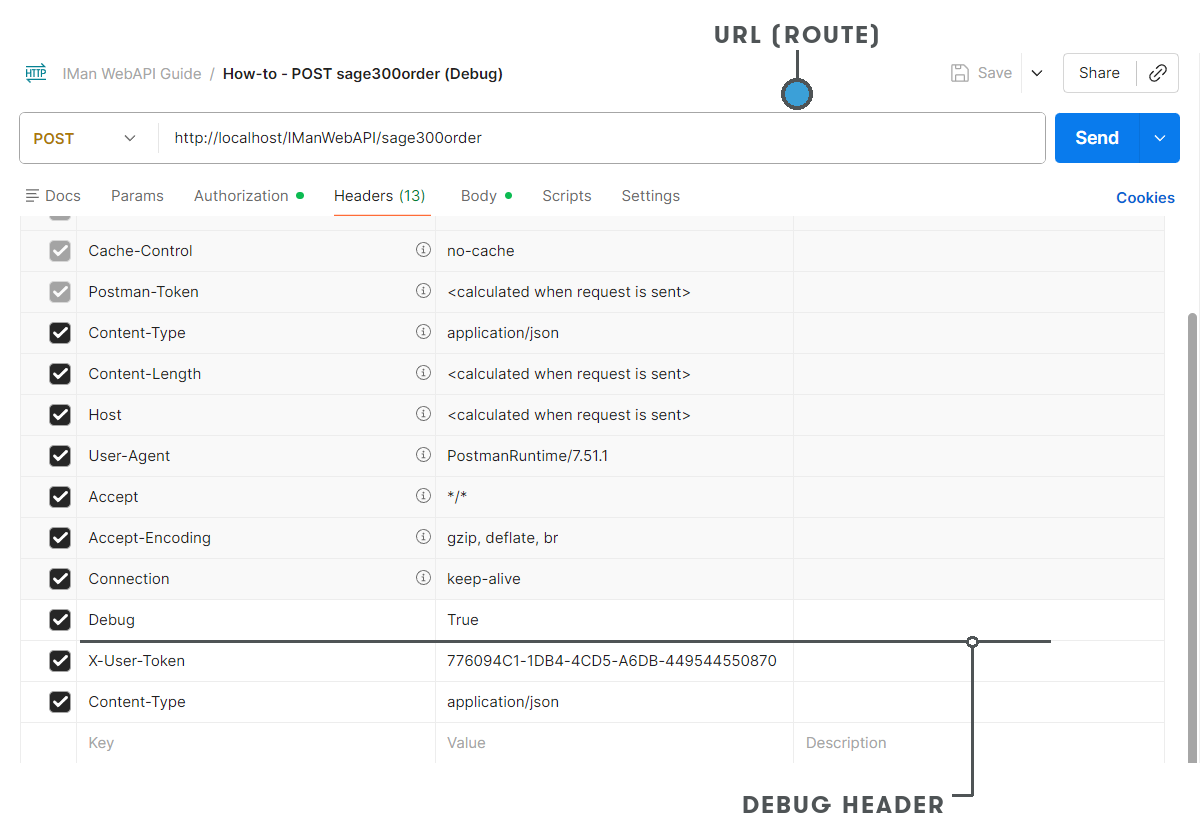Uncheck the Accept header checkbox

tap(60, 497)
